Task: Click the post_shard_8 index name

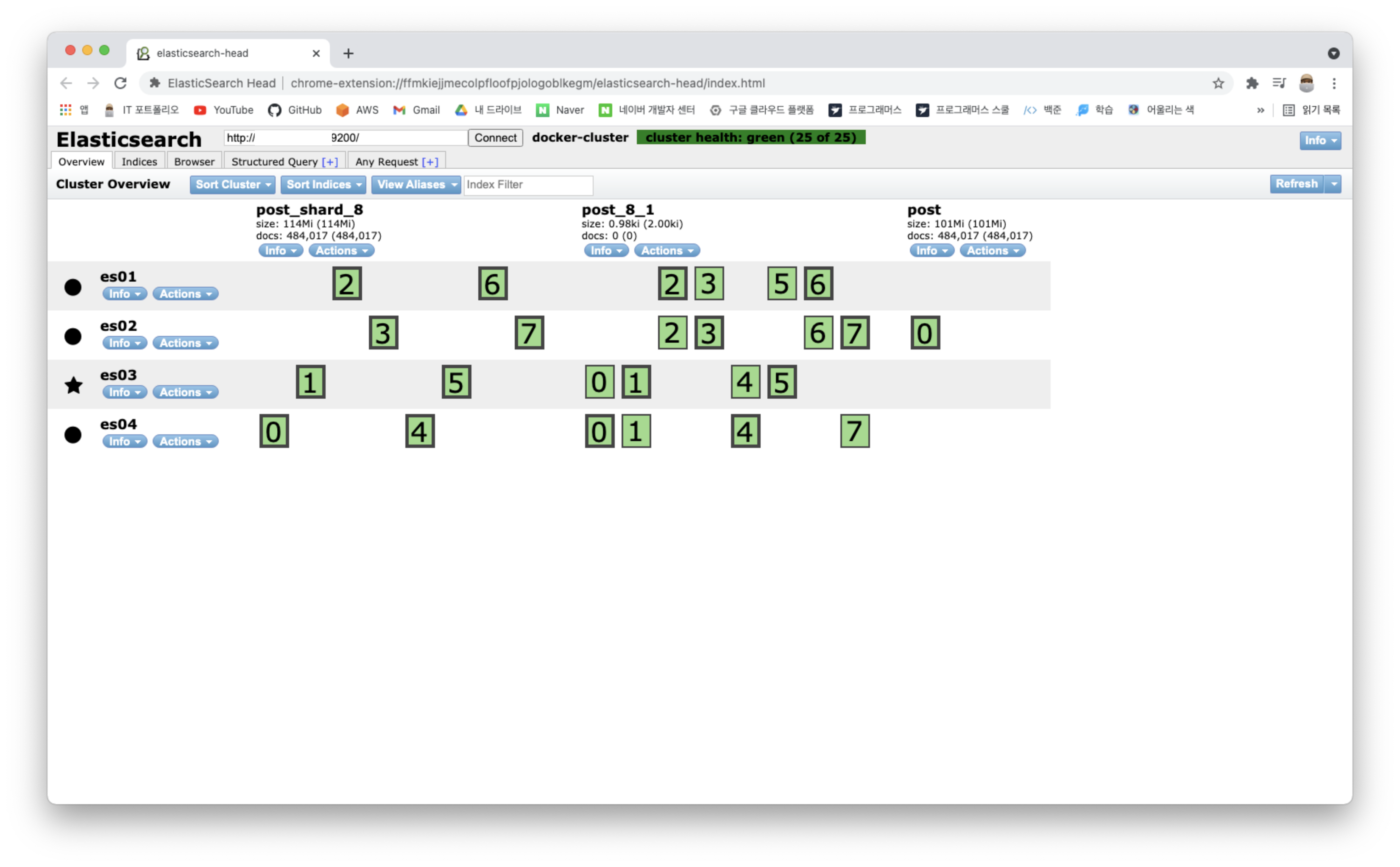Action: click(x=310, y=210)
